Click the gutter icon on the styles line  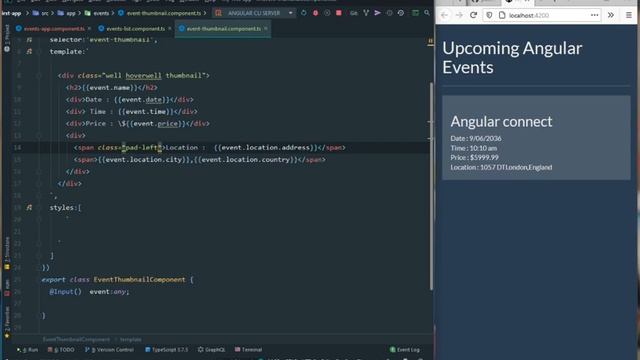[x=29, y=208]
